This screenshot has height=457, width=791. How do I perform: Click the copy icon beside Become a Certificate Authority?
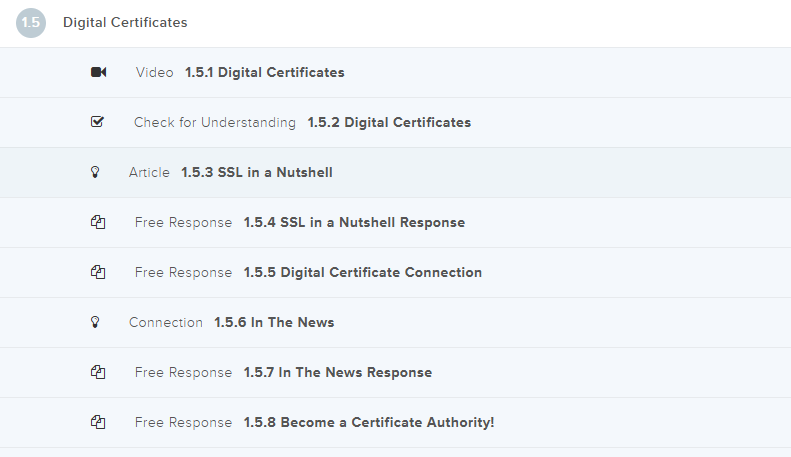click(x=98, y=422)
